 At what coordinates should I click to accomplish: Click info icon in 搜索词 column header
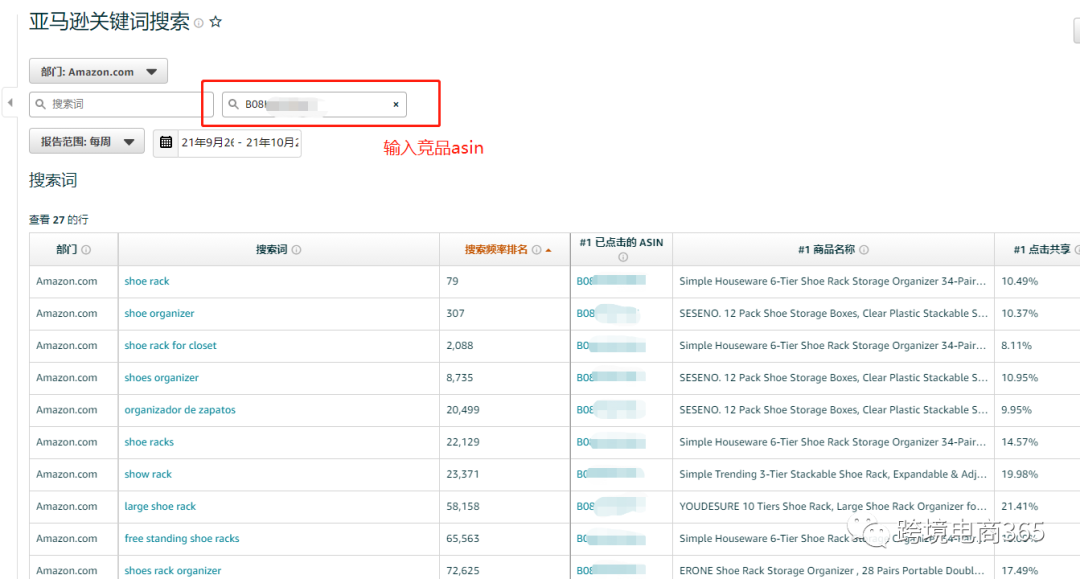pos(296,250)
